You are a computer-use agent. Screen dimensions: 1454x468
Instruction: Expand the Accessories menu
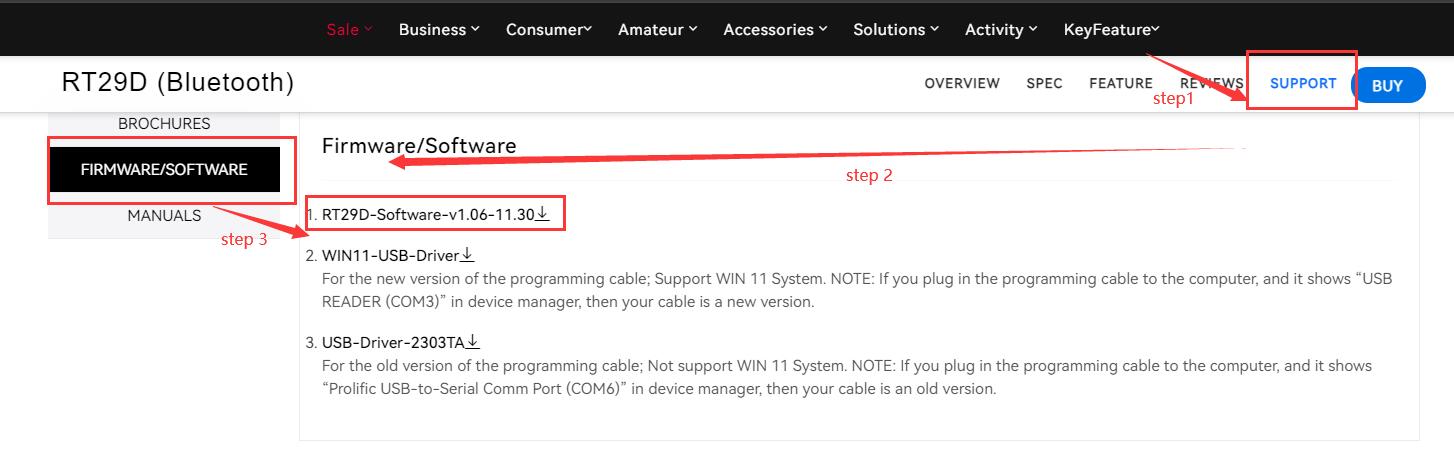tap(775, 29)
